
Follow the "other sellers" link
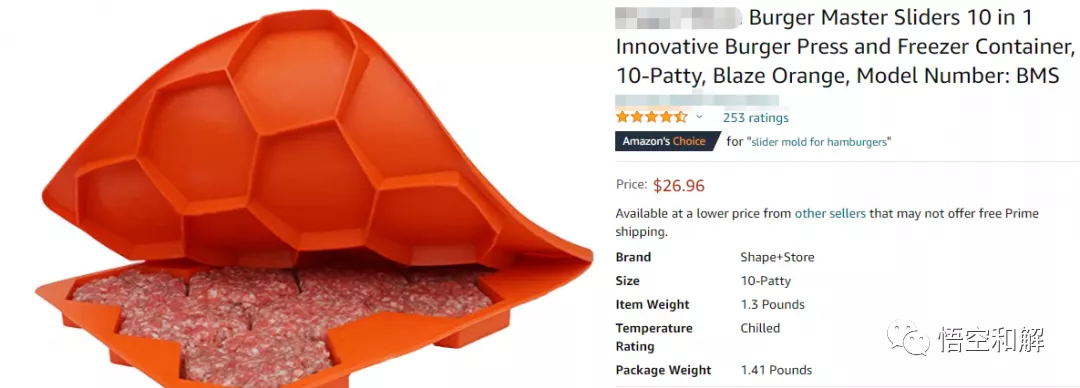pyautogui.click(x=830, y=214)
